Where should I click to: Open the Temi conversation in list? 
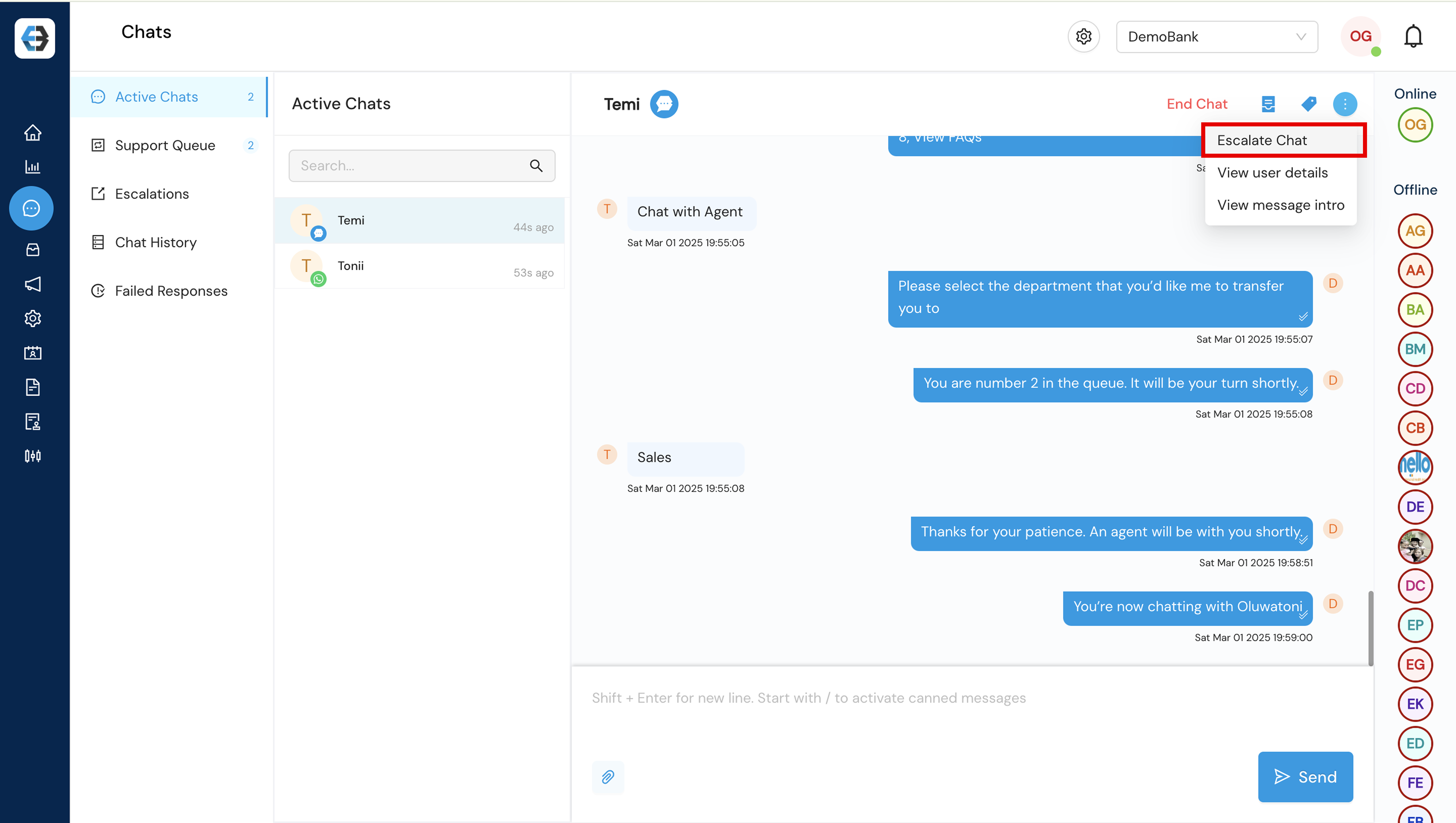419,221
